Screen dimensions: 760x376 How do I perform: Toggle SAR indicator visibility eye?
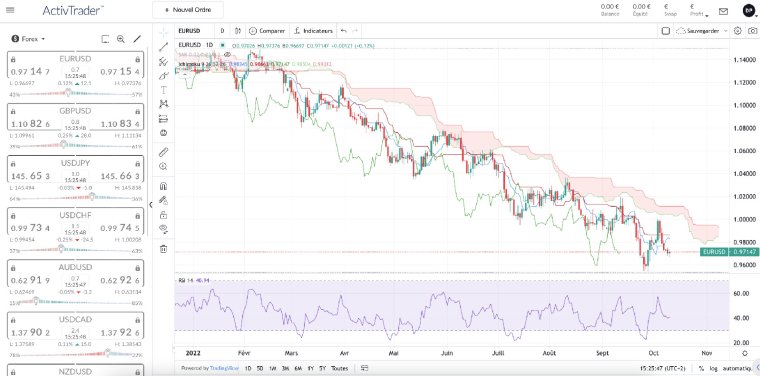[x=227, y=55]
